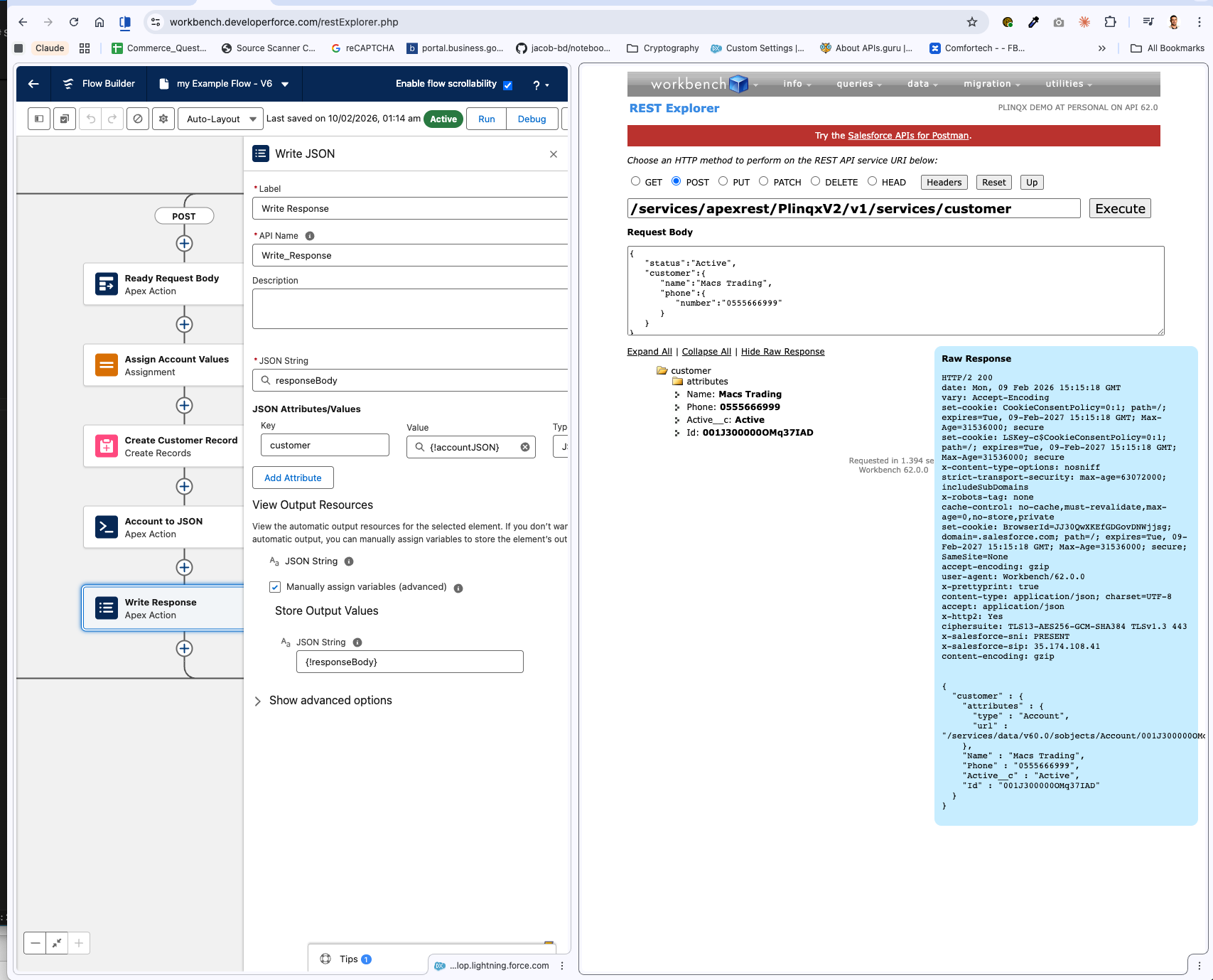Screen dimensions: 1213x980
Task: Edit the REST service URI field
Action: coord(853,208)
